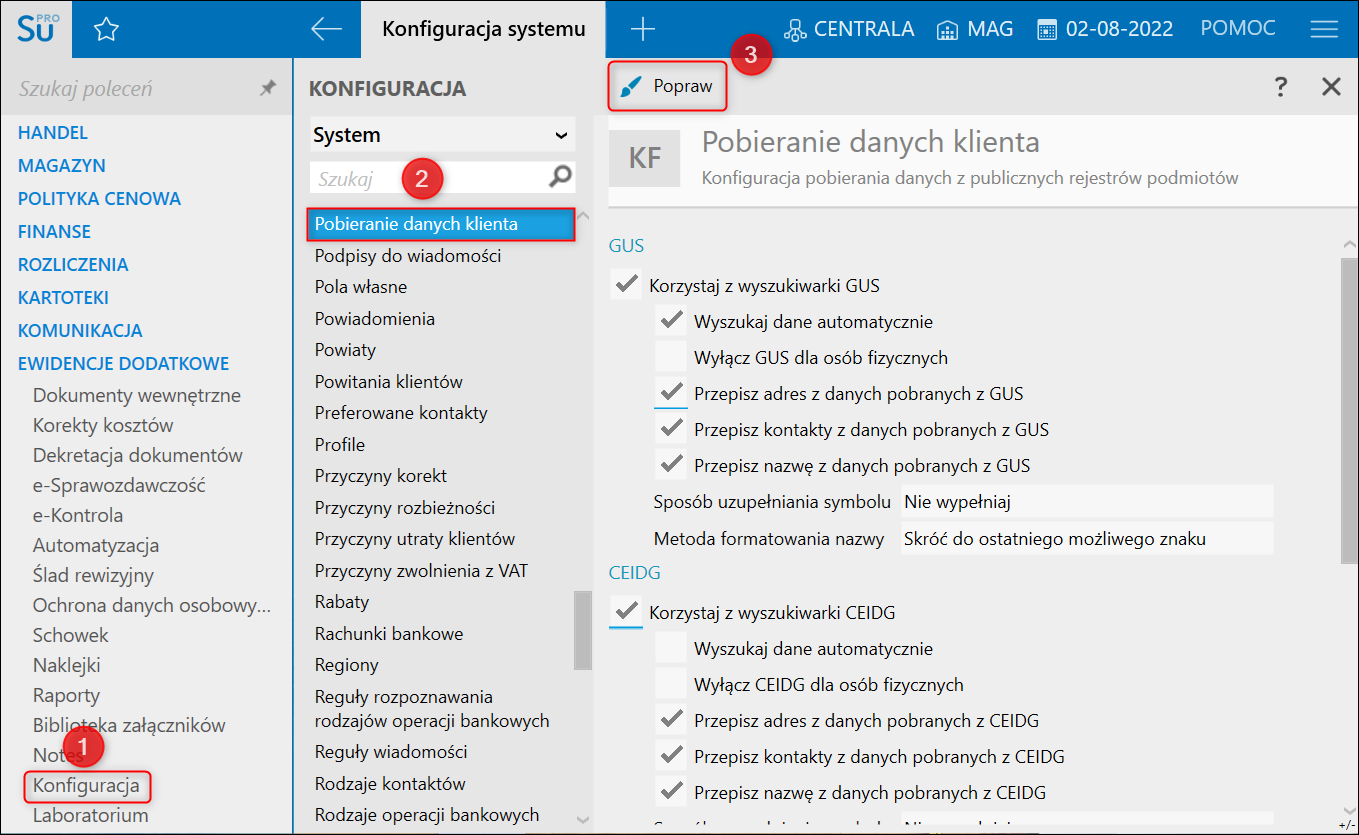Click the question mark help icon

(1280, 87)
